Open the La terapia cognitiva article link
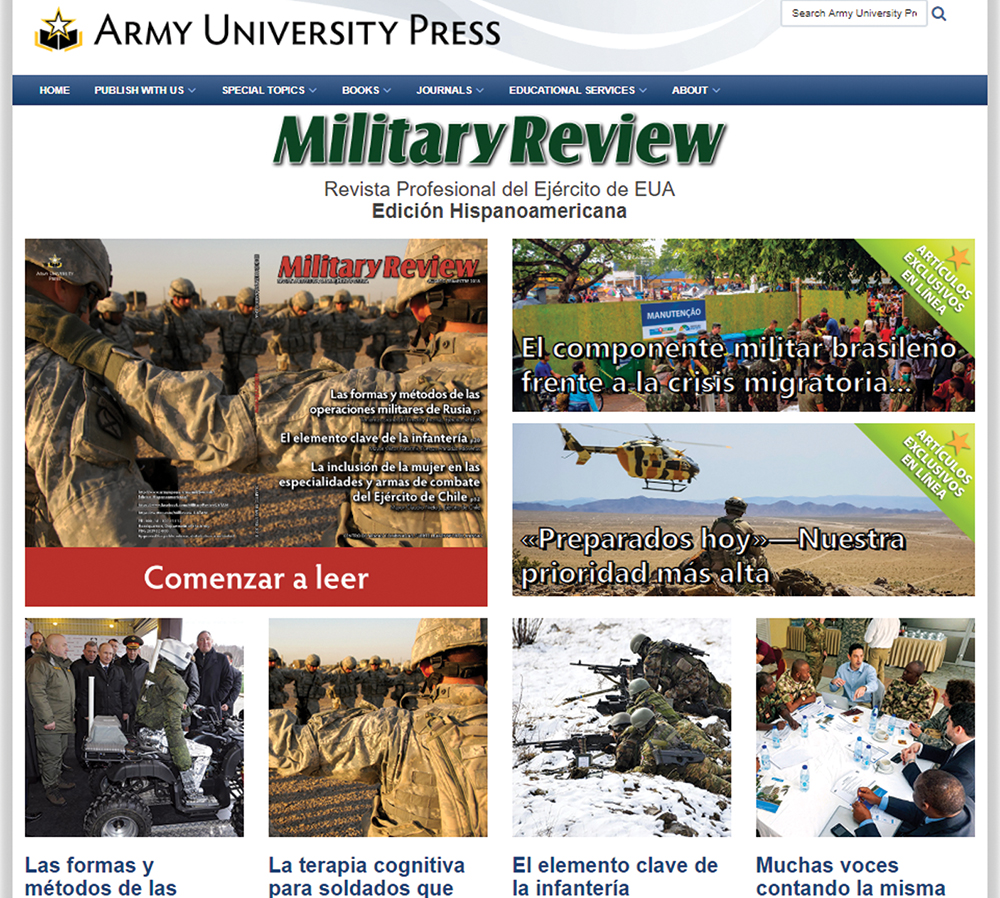The height and width of the screenshot is (898, 1000). (367, 876)
